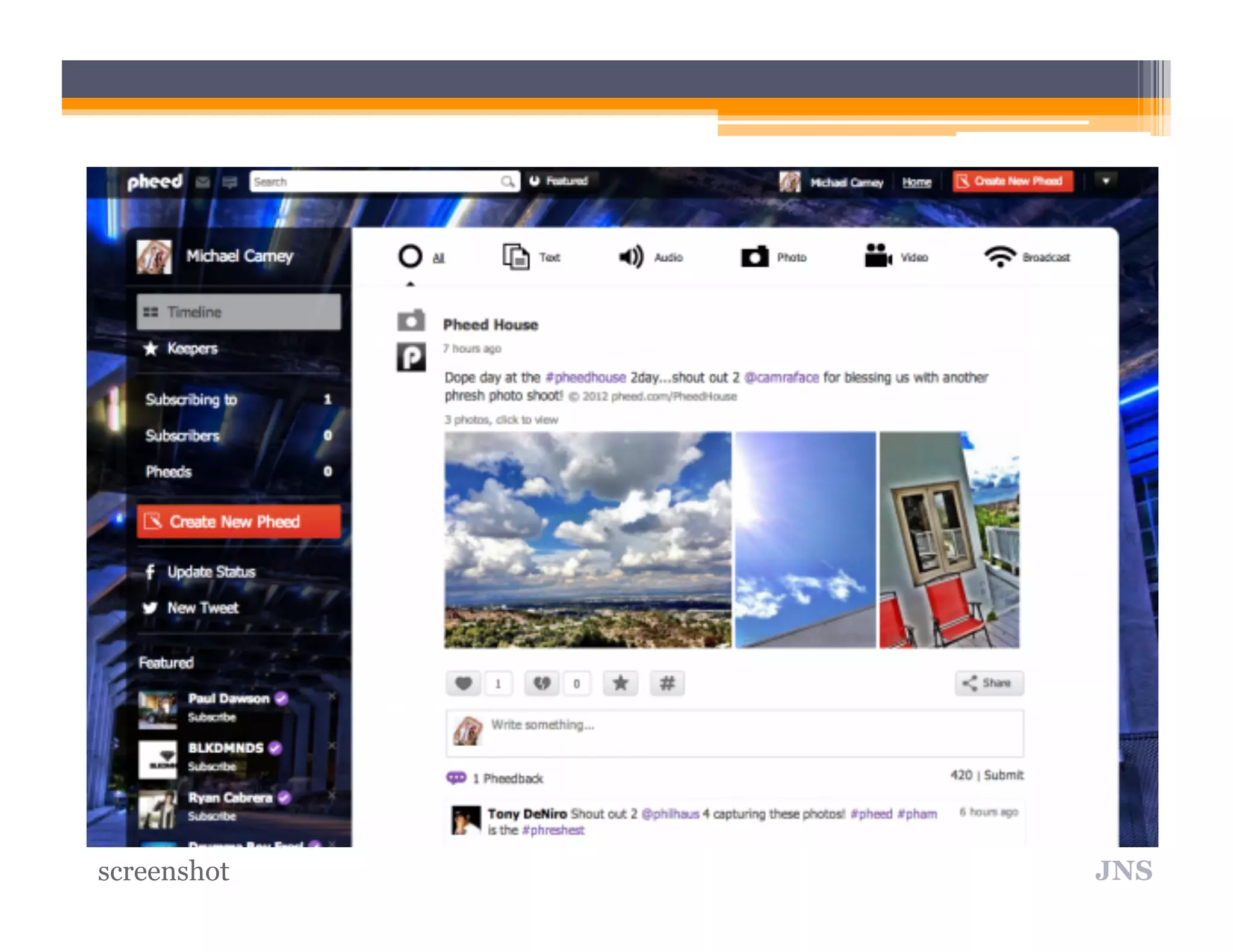The width and height of the screenshot is (1233, 952).
Task: Click the Share button
Action: pyautogui.click(x=989, y=683)
